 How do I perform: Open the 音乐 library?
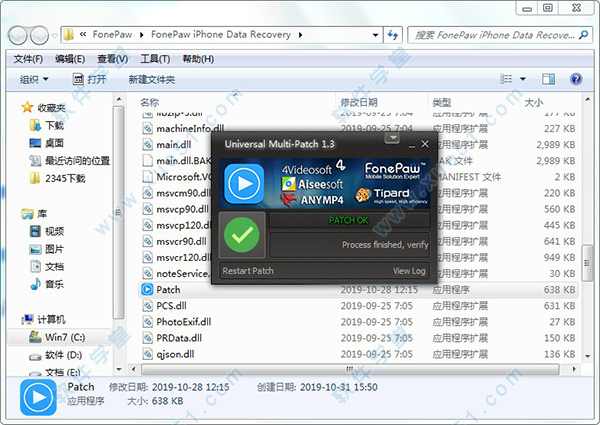pyautogui.click(x=47, y=284)
